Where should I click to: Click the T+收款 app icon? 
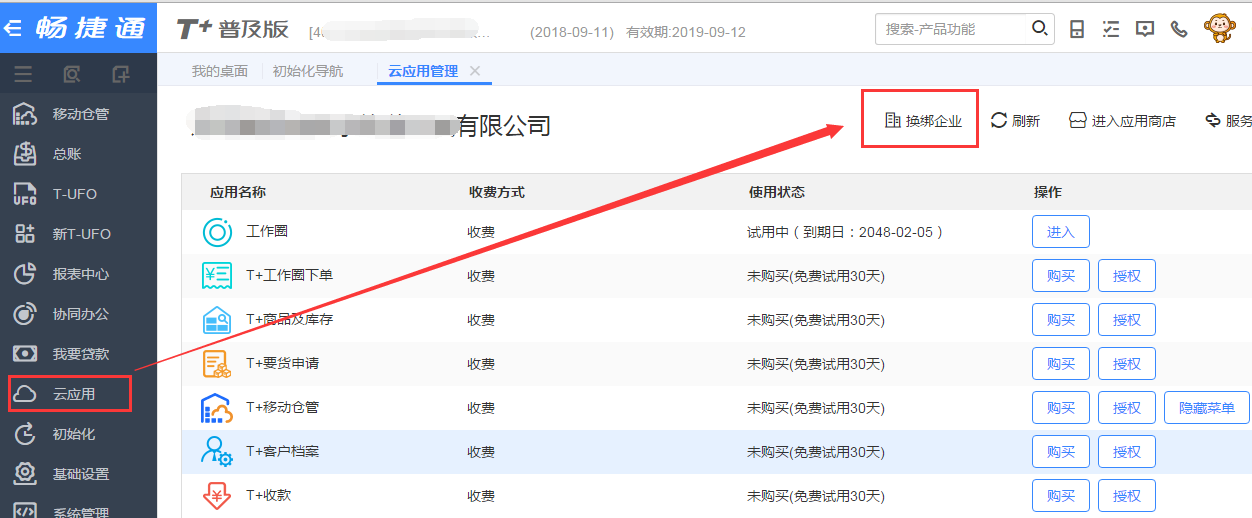click(217, 495)
